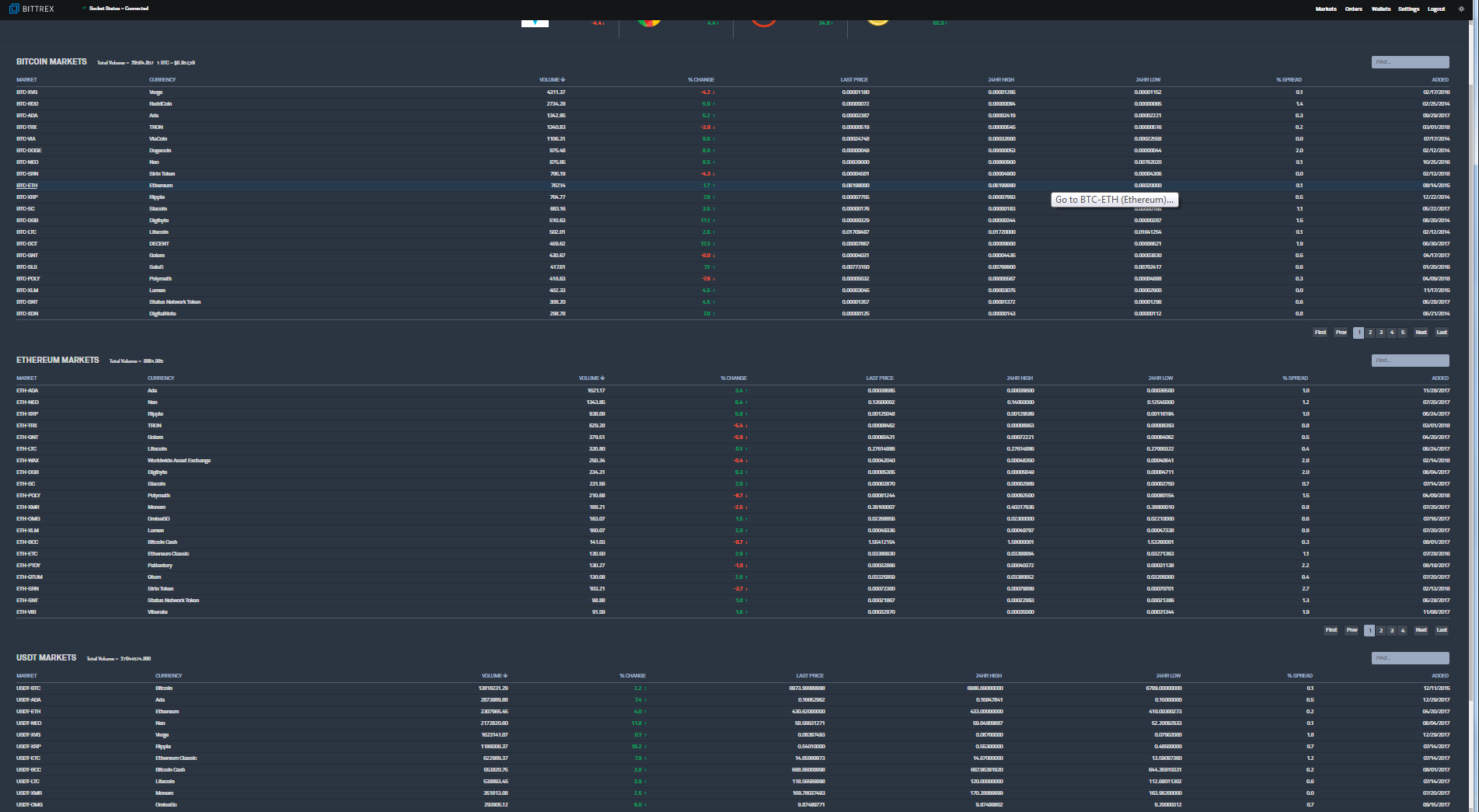
Task: Sort USDT Markets by Volume column
Action: pos(495,676)
